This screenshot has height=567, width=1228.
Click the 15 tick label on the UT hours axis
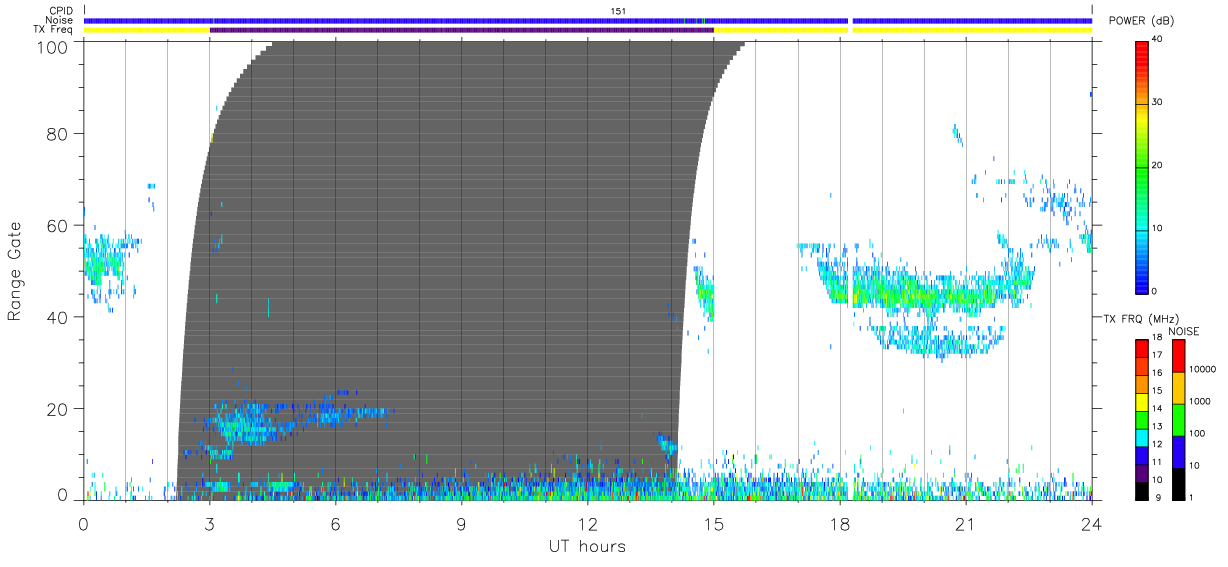click(x=713, y=524)
